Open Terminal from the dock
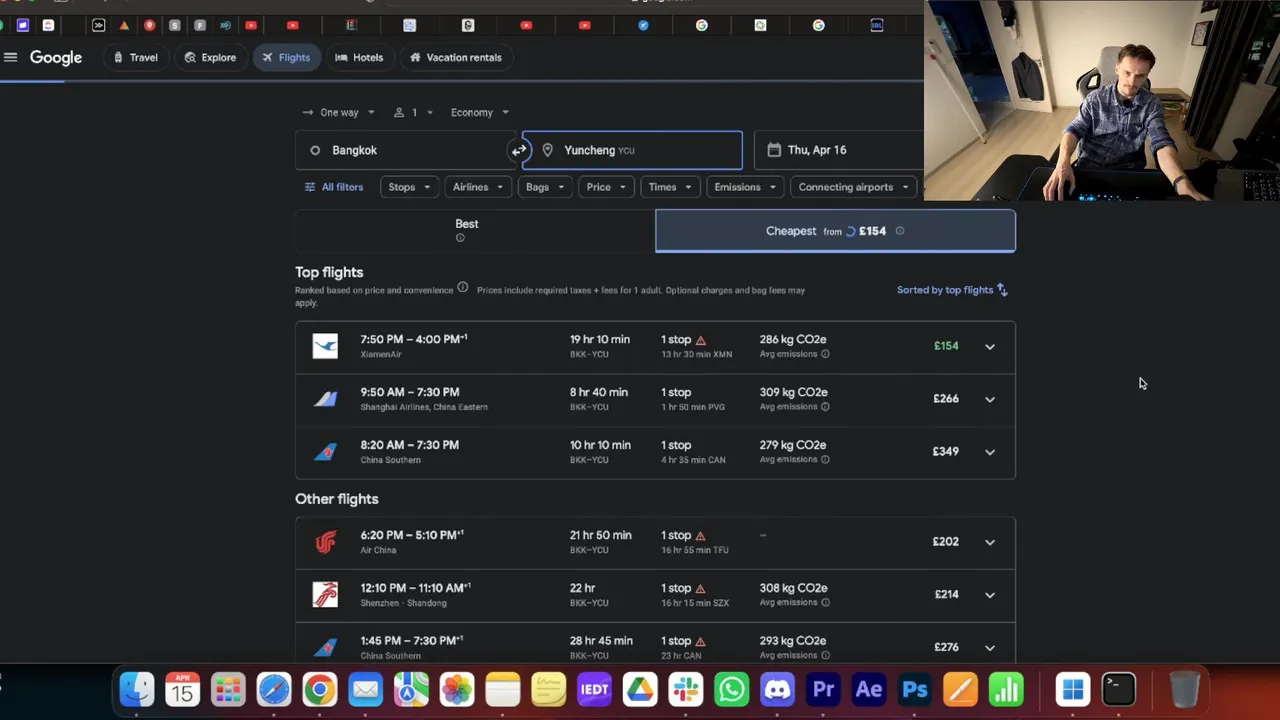Image resolution: width=1280 pixels, height=720 pixels. [x=1119, y=689]
